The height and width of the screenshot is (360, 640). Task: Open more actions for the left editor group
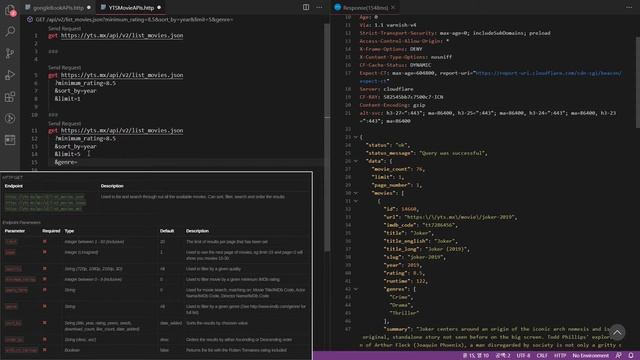coord(319,7)
